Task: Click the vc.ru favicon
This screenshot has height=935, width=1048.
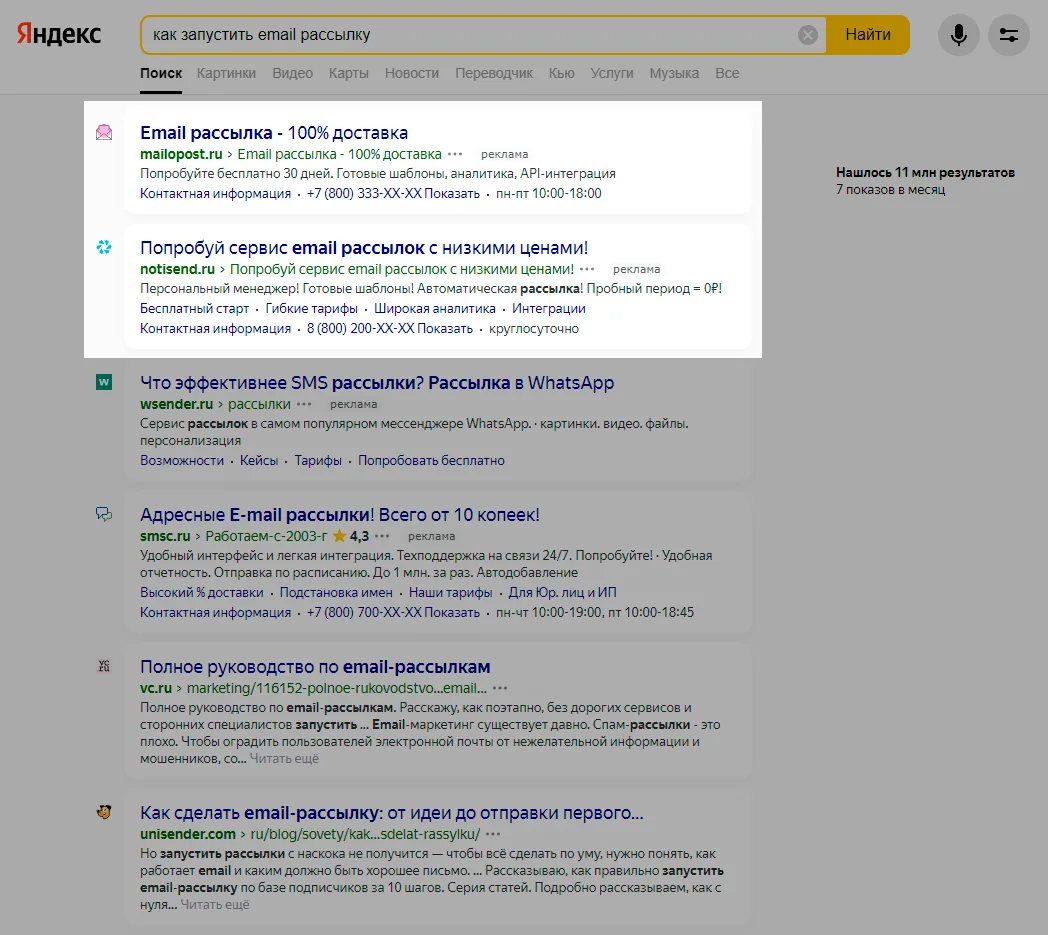Action: tap(104, 666)
